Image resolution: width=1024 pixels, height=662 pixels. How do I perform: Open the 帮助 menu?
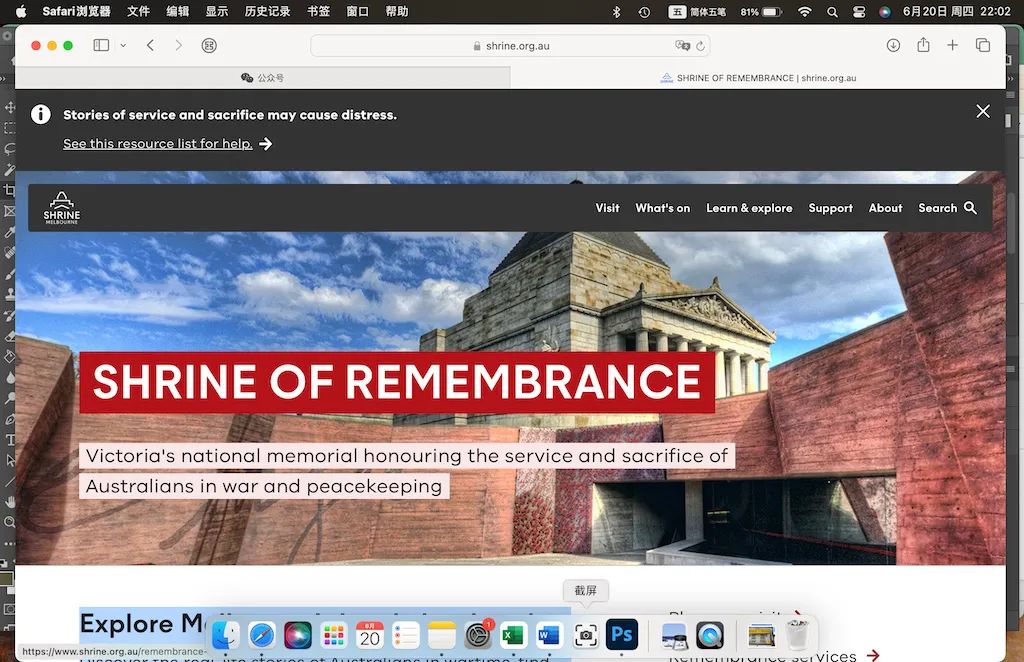pos(396,11)
